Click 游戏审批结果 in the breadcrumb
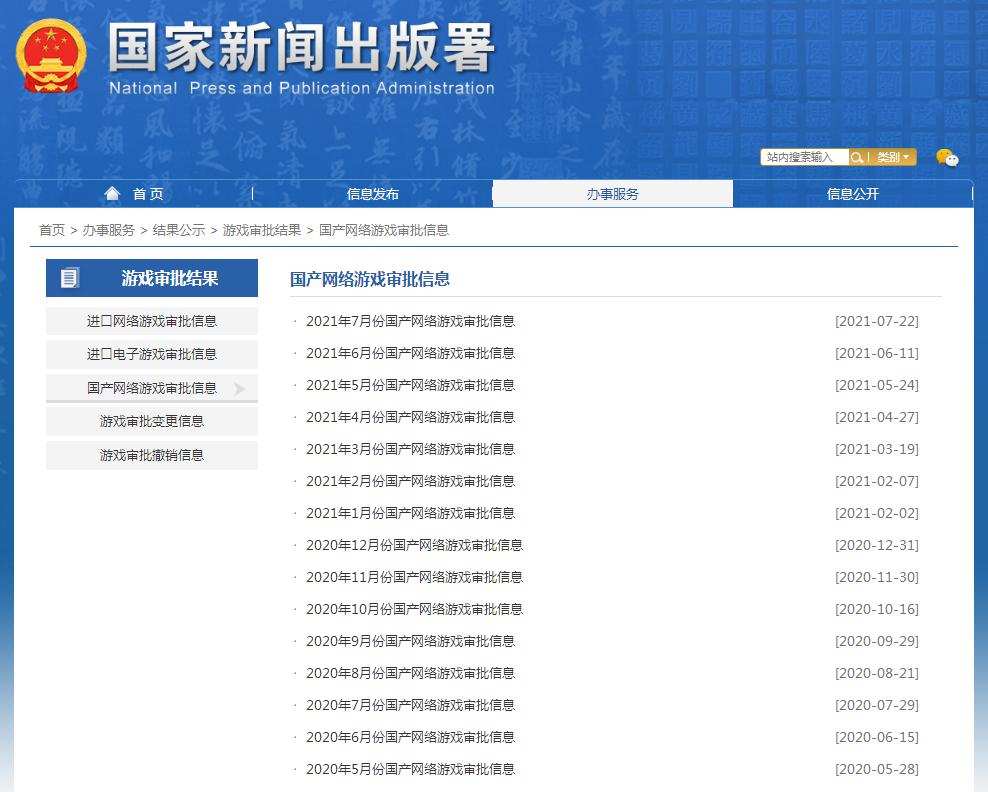The width and height of the screenshot is (988, 792). 261,230
